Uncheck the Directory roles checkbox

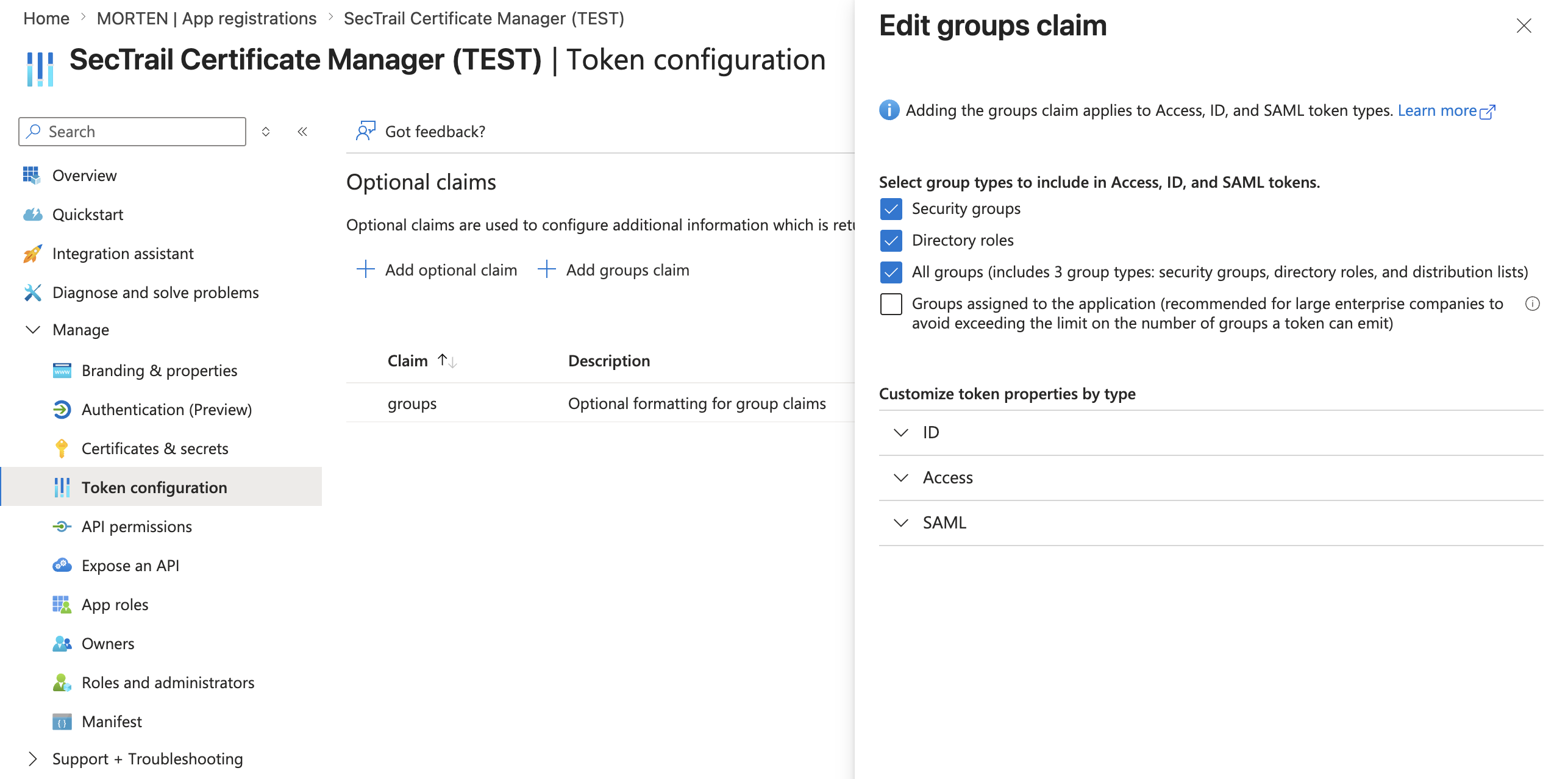tap(891, 241)
